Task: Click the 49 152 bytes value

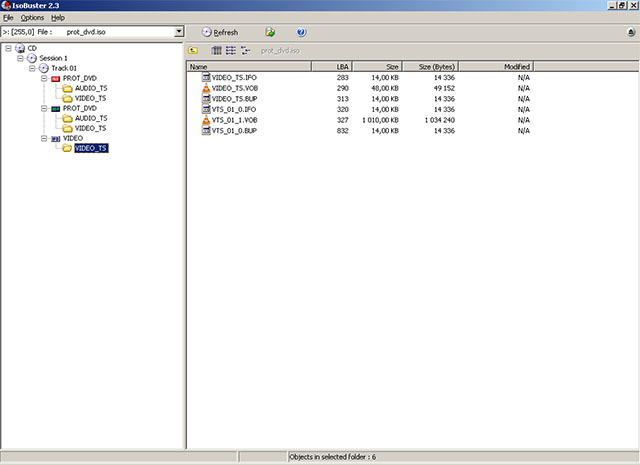Action: pyautogui.click(x=444, y=88)
